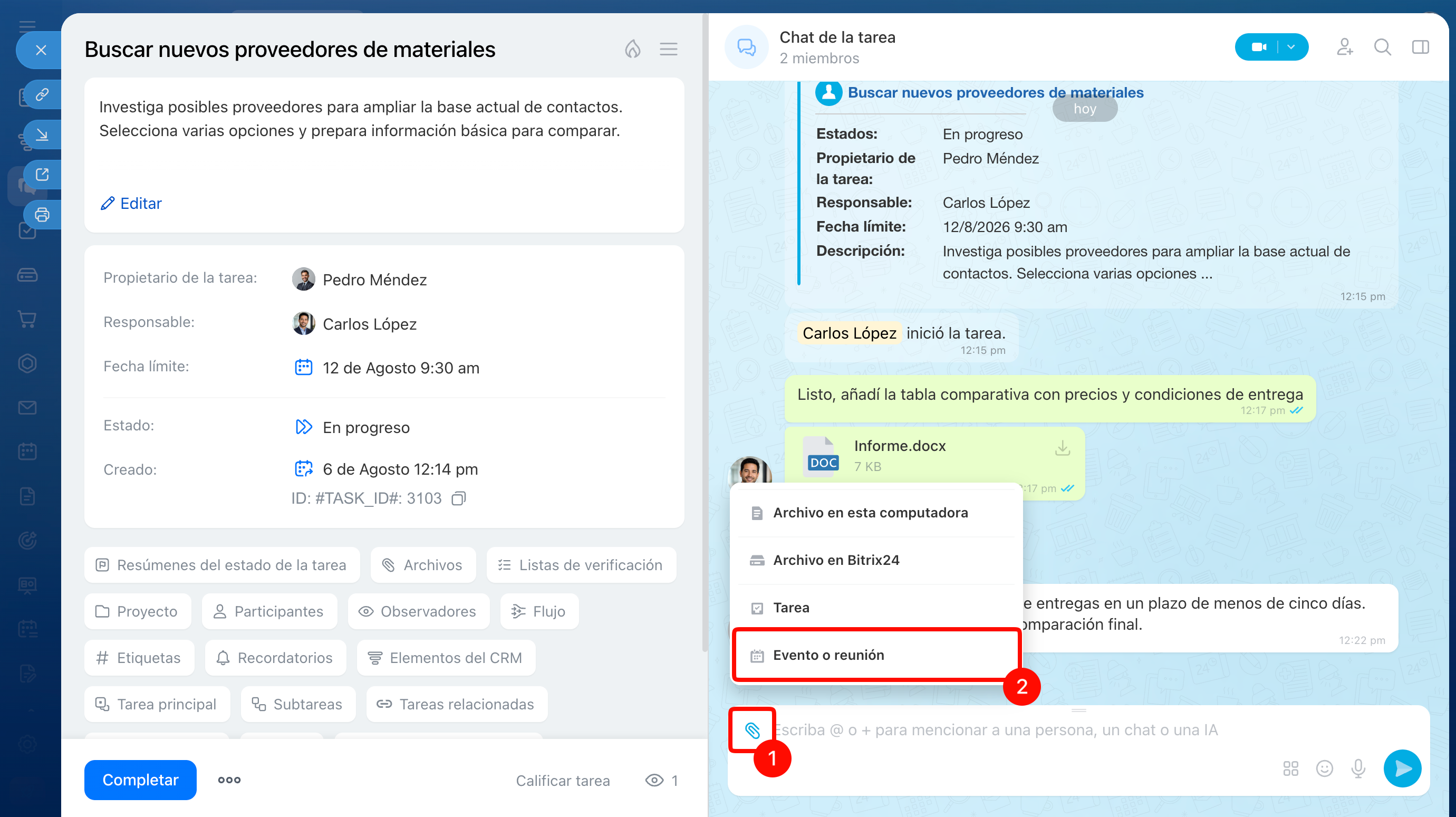This screenshot has width=1456, height=817.
Task: Open the Informe.docx attachment
Action: pos(900,446)
